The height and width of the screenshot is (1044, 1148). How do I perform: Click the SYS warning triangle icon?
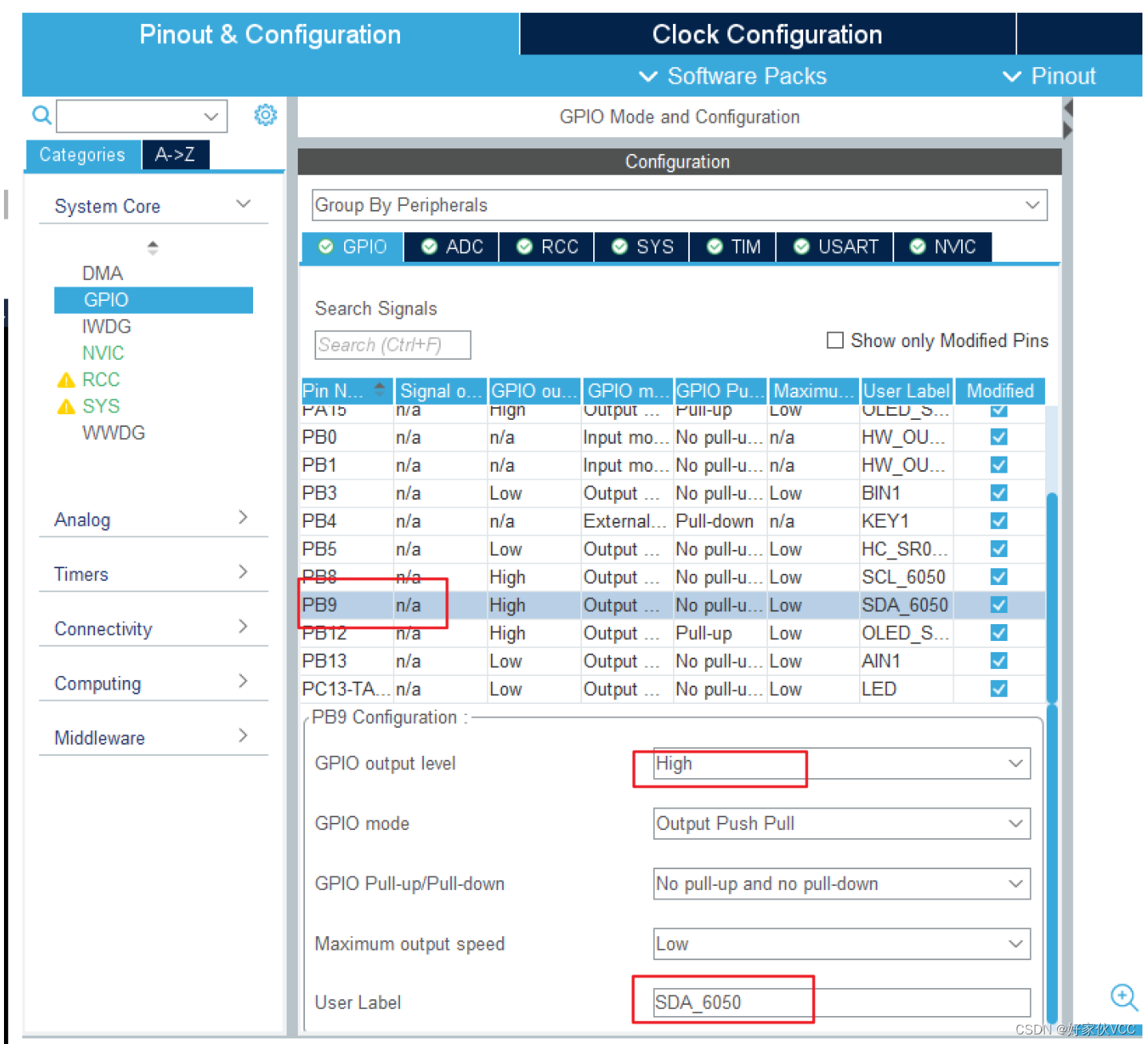tap(66, 407)
